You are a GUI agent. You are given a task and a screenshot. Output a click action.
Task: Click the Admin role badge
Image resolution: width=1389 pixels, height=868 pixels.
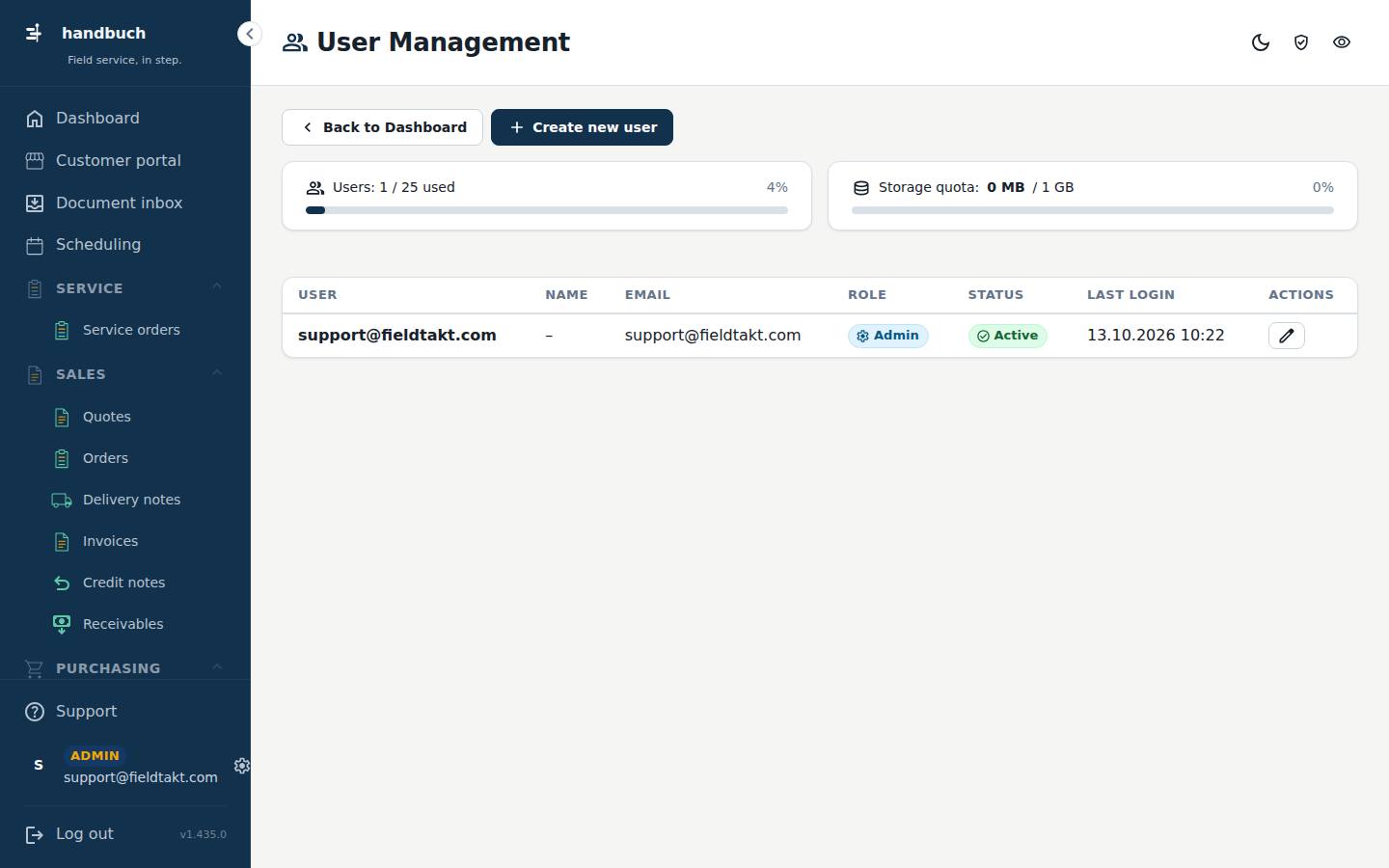point(888,336)
